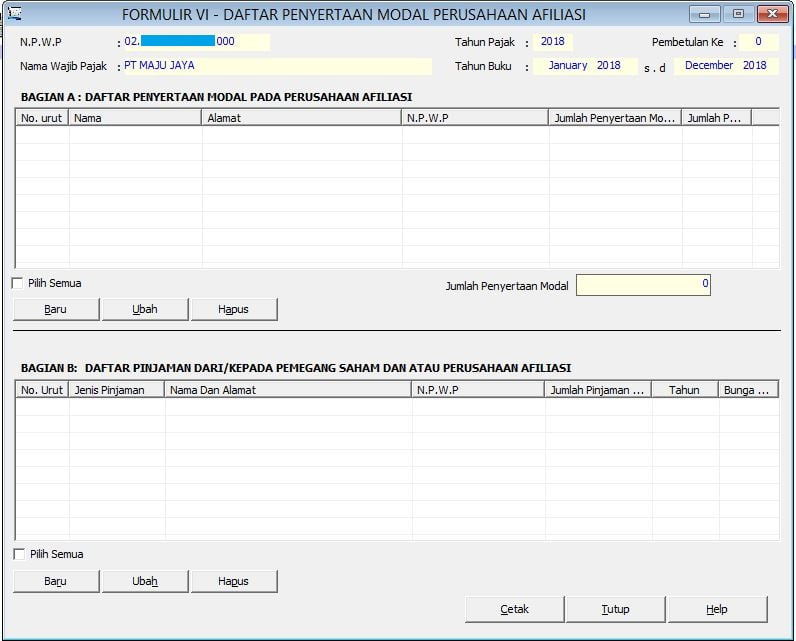The image size is (796, 641).
Task: Click Tahun Buku end field December 2018
Action: point(726,66)
